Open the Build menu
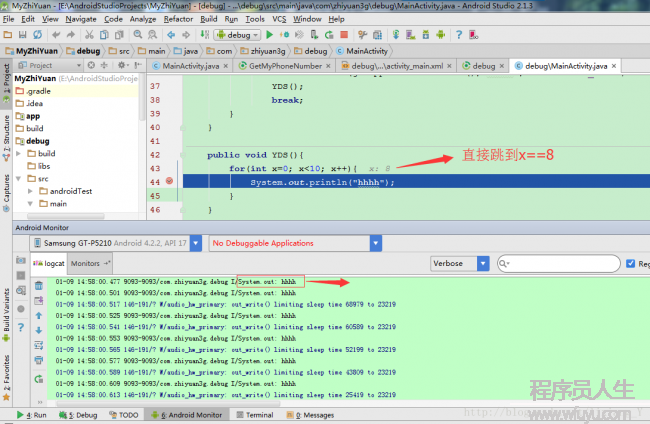This screenshot has width=650, height=424. (x=209, y=19)
